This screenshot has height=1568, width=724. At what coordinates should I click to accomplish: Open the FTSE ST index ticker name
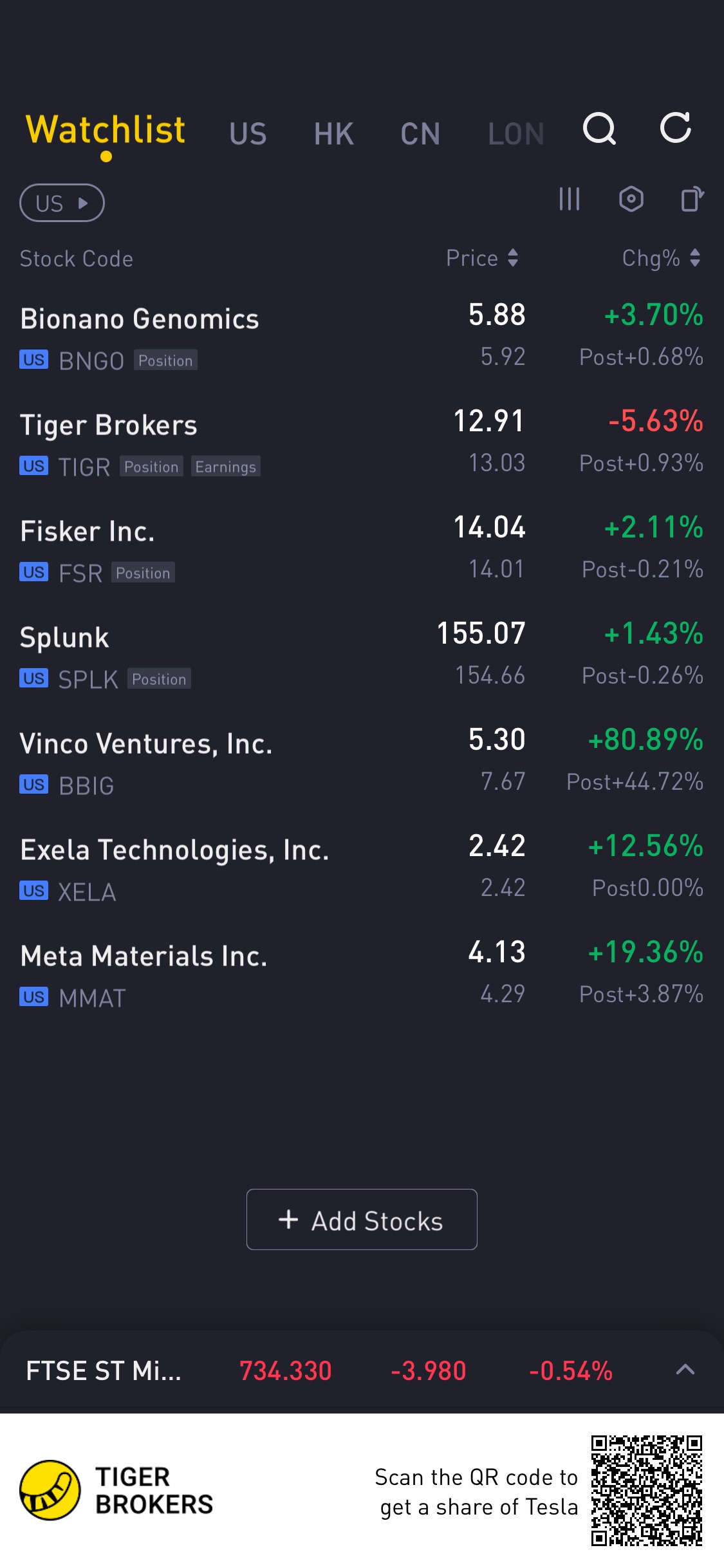[x=104, y=1371]
